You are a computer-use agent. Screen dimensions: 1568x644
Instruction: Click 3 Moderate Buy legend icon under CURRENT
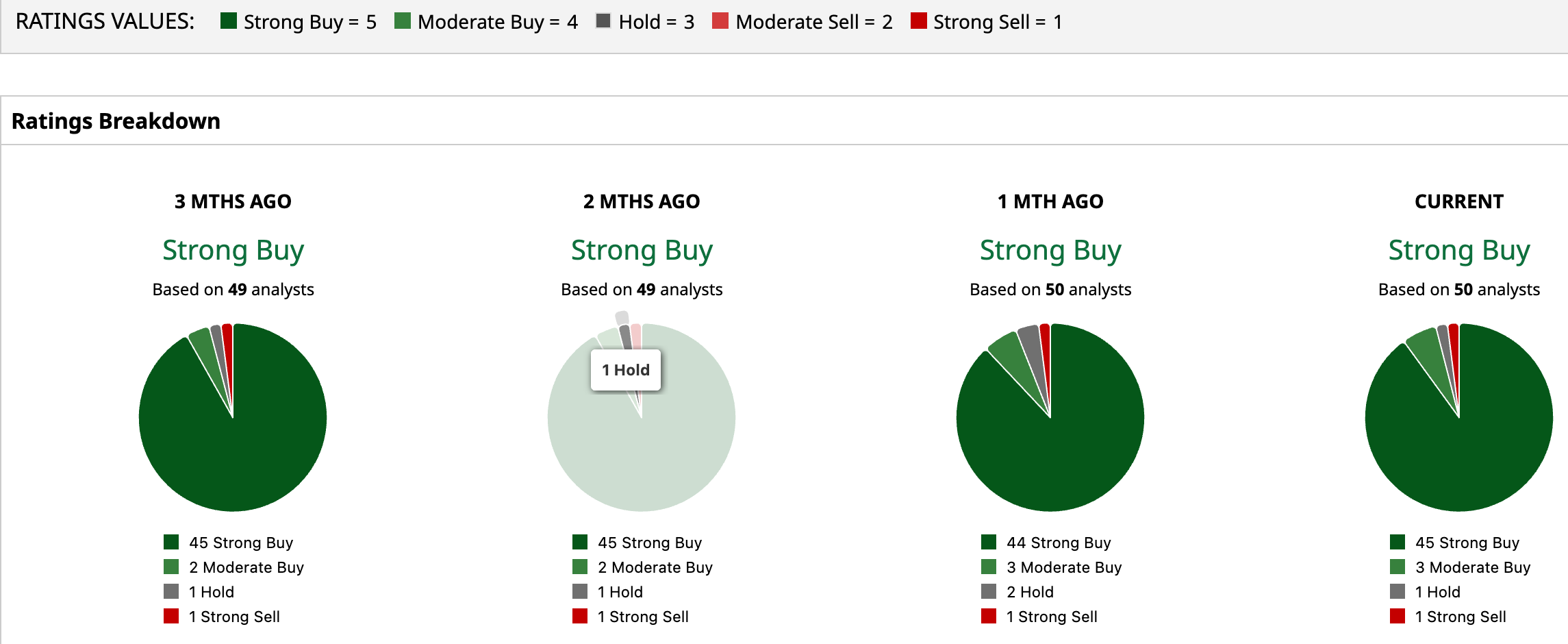tap(1398, 567)
